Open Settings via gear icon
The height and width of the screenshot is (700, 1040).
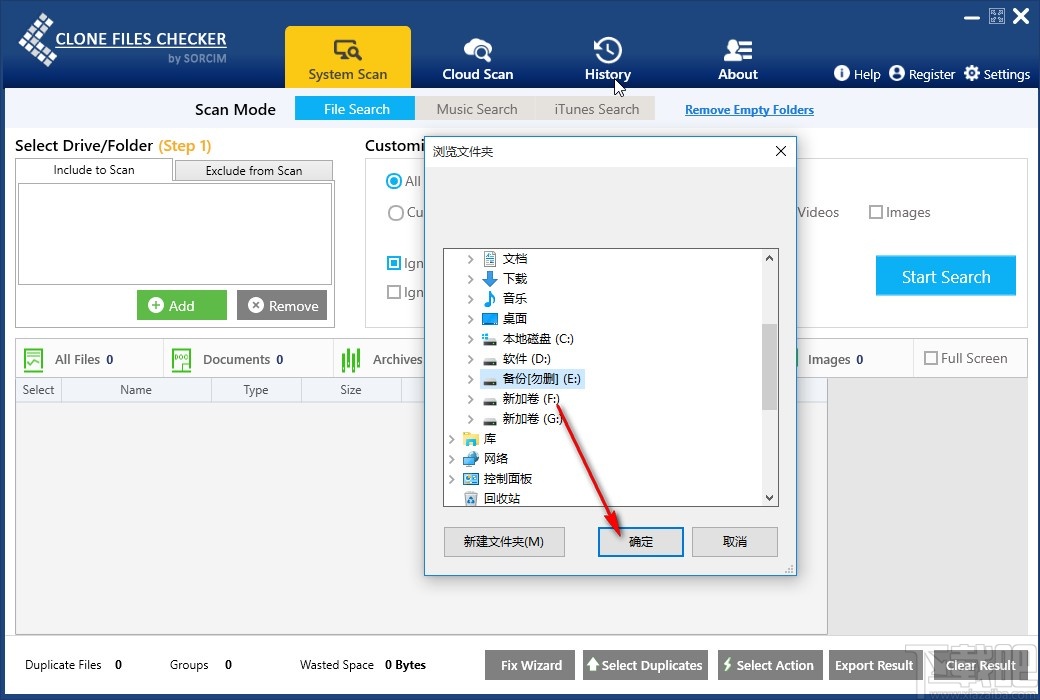pos(972,73)
